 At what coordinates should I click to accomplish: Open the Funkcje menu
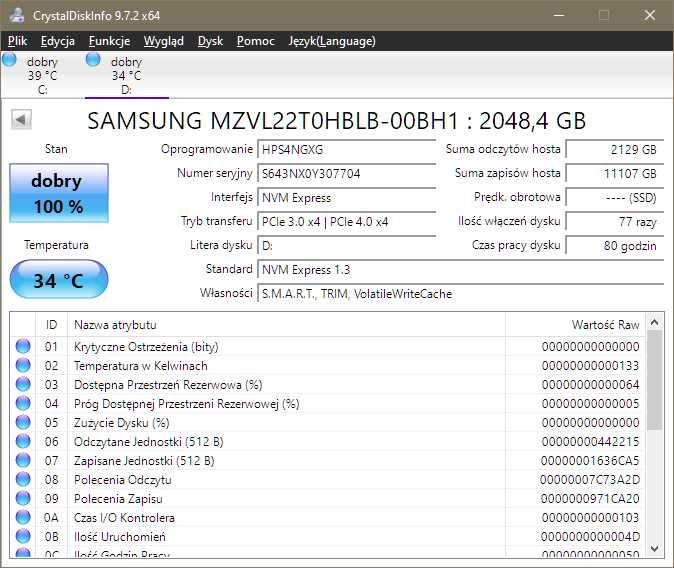click(x=109, y=41)
